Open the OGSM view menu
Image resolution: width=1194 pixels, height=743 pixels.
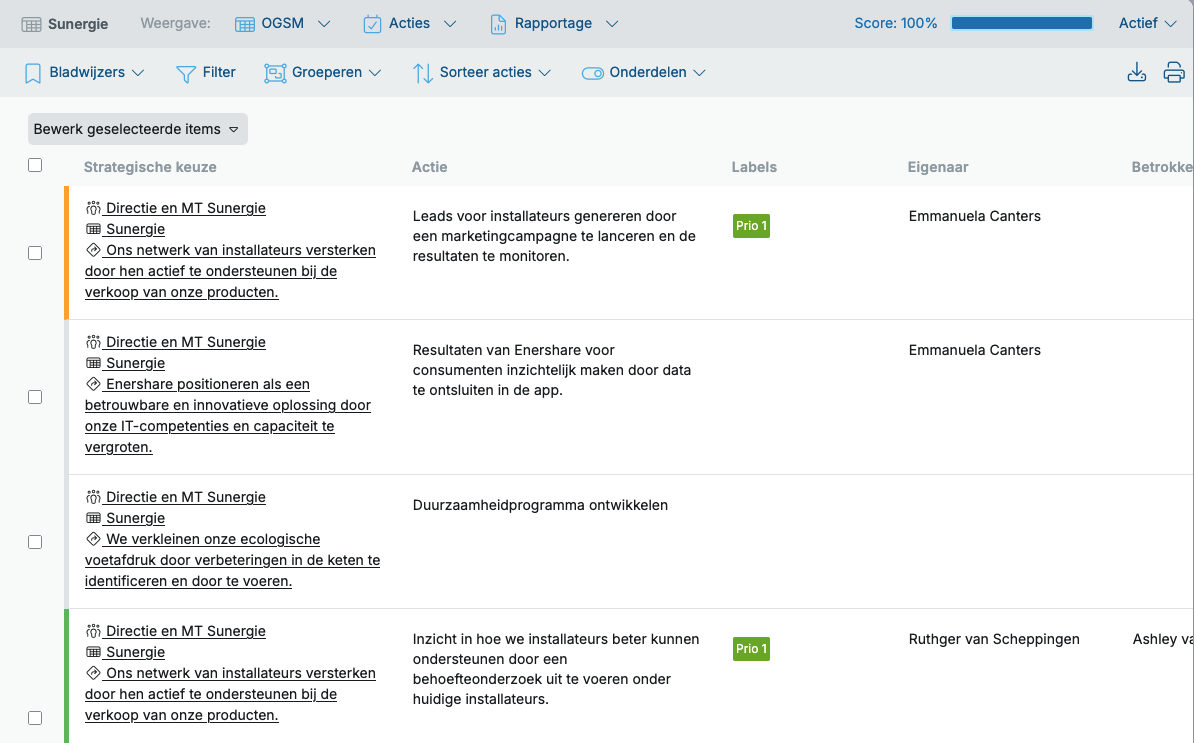click(283, 24)
